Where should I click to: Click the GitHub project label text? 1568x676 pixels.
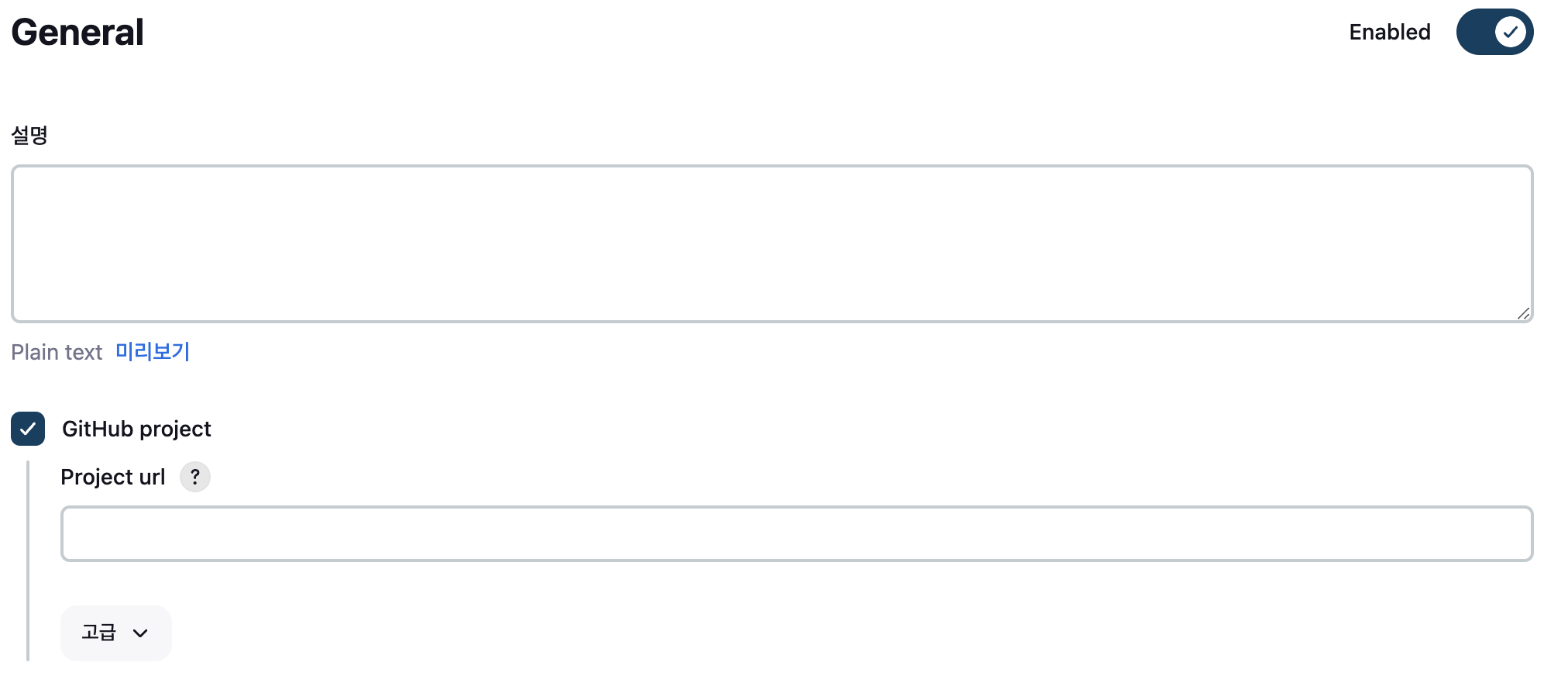[x=136, y=429]
